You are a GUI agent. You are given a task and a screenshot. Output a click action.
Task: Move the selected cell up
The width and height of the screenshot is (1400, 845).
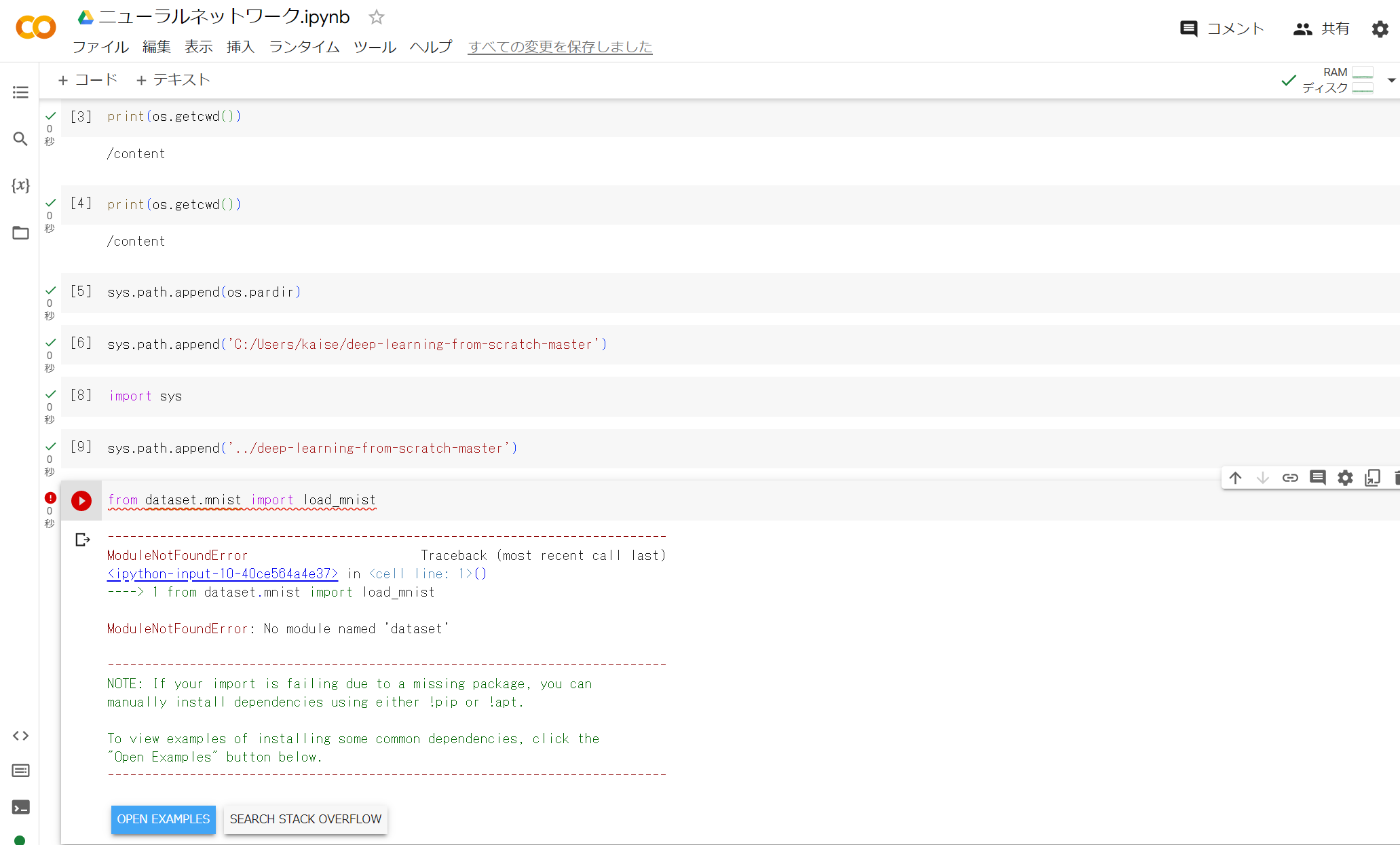pyautogui.click(x=1235, y=478)
